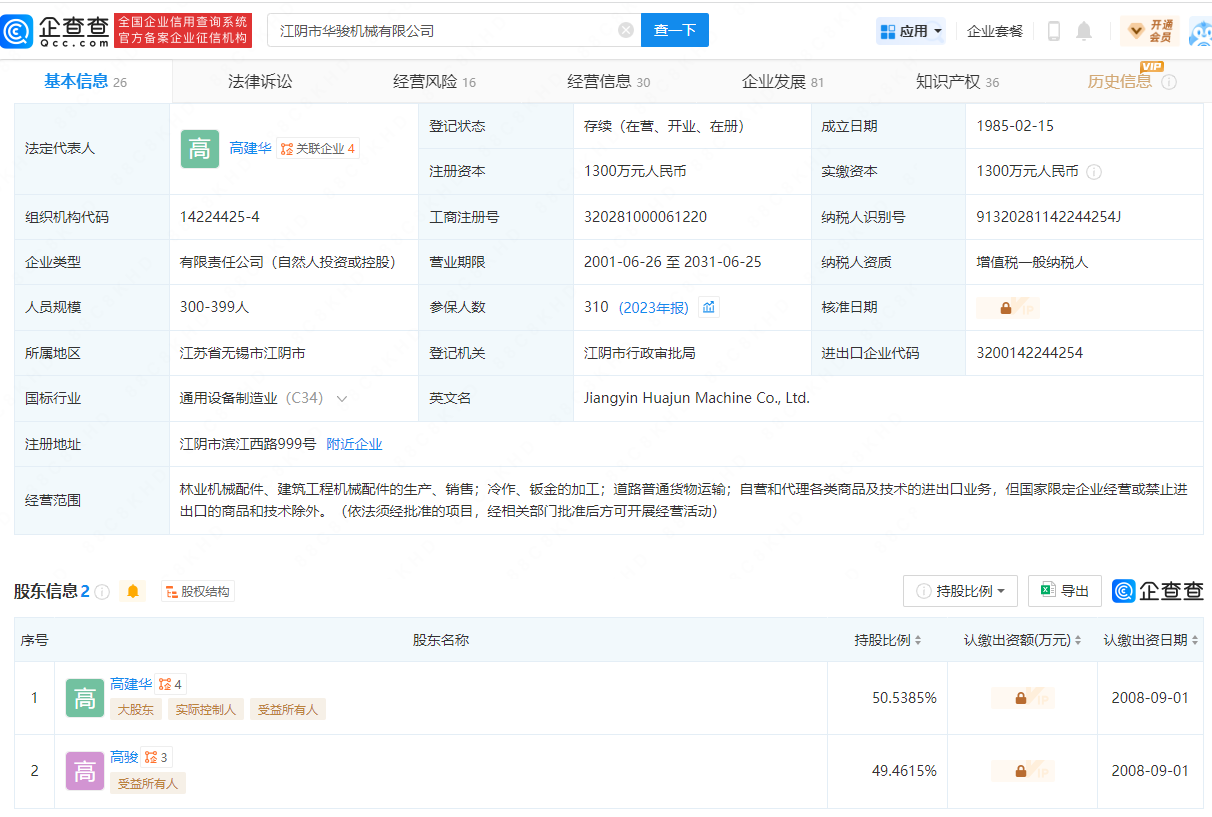Click the search box clear icon
Screen dimensions: 1212x817
[626, 30]
